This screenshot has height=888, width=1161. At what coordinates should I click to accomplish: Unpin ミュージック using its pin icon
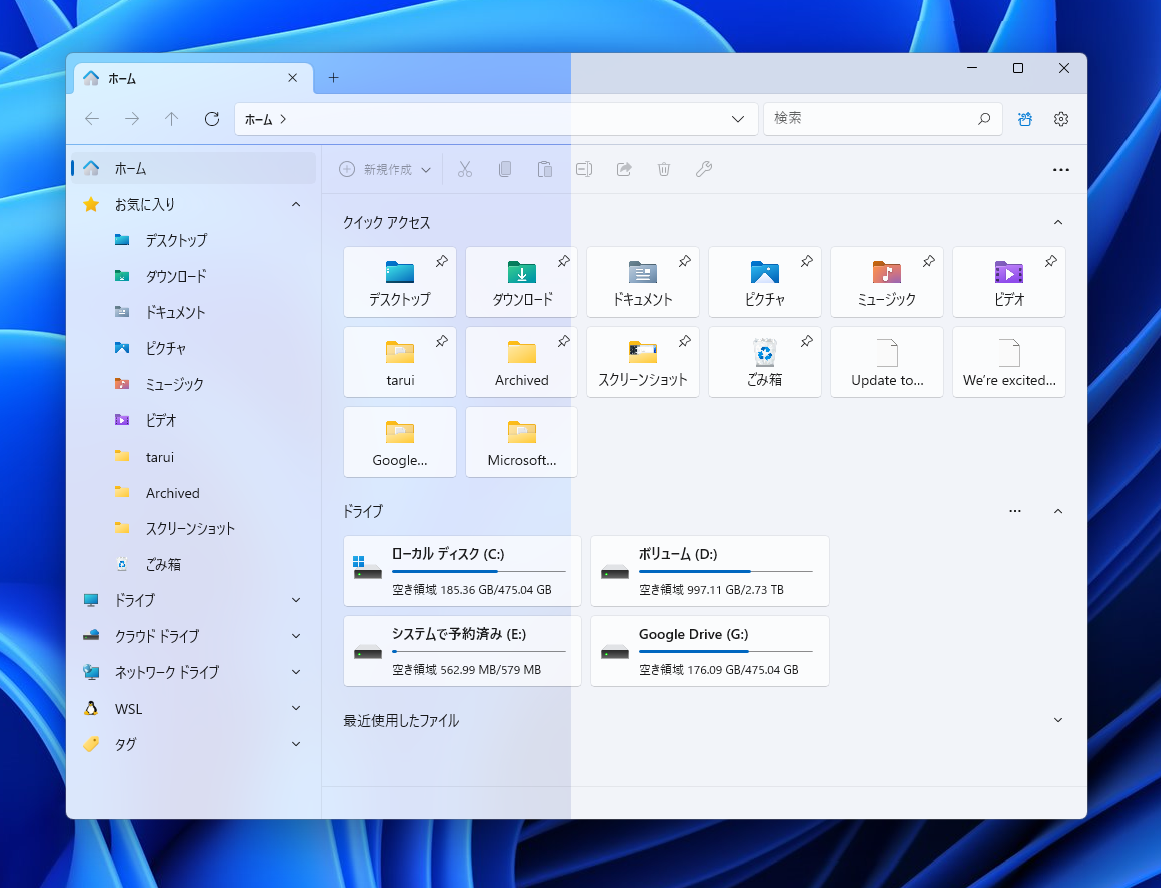(929, 261)
